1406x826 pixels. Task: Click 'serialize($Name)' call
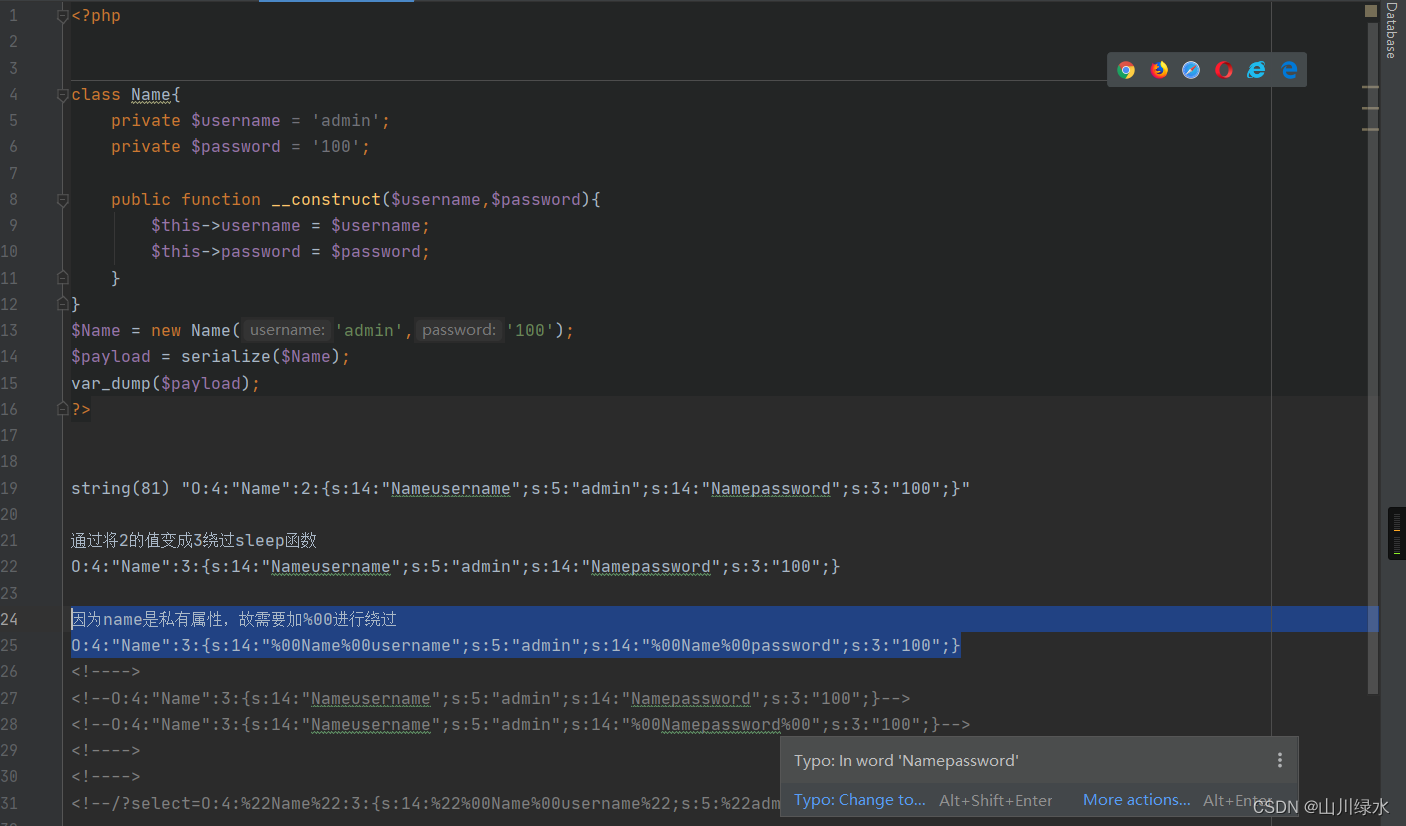(x=261, y=357)
